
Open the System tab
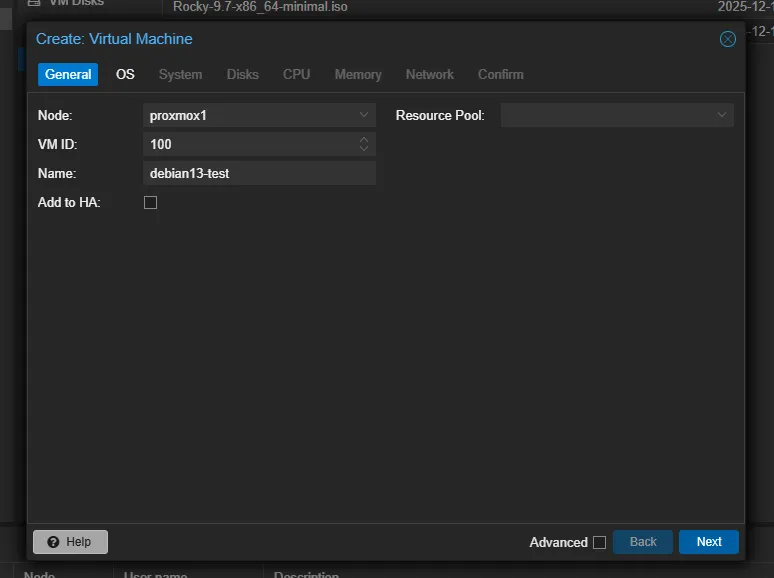180,74
